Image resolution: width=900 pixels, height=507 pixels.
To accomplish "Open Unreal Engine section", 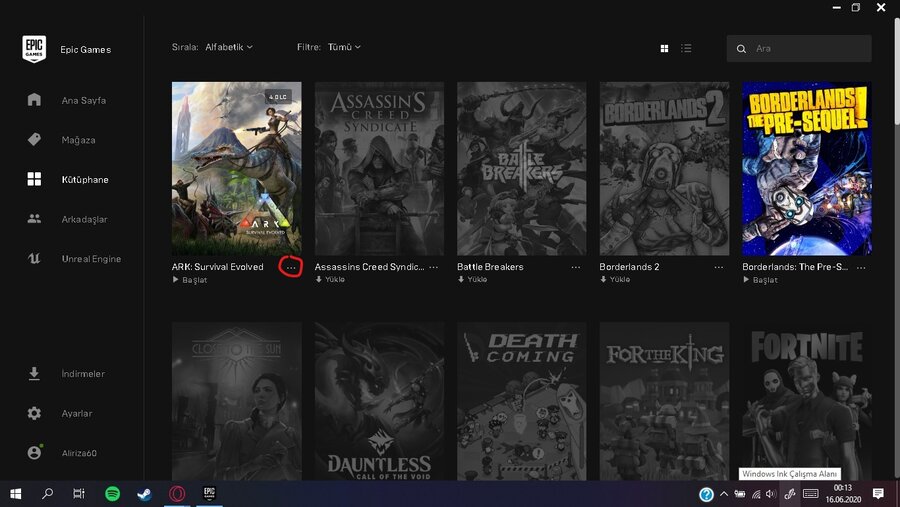I will coord(90,259).
